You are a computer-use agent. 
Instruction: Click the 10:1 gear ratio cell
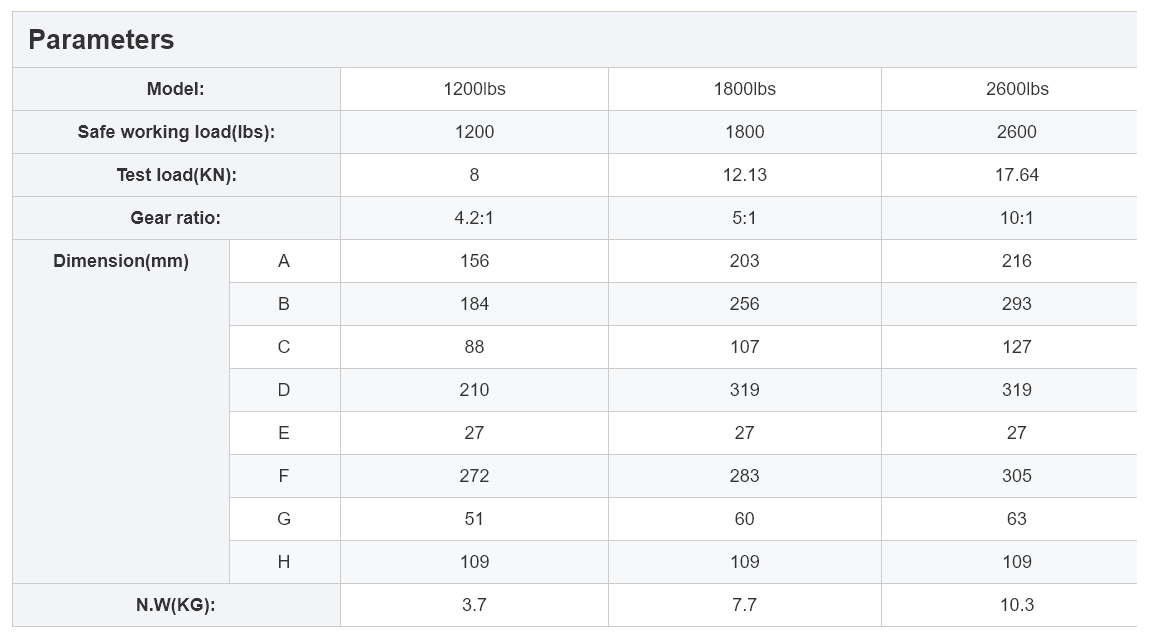pos(1016,218)
